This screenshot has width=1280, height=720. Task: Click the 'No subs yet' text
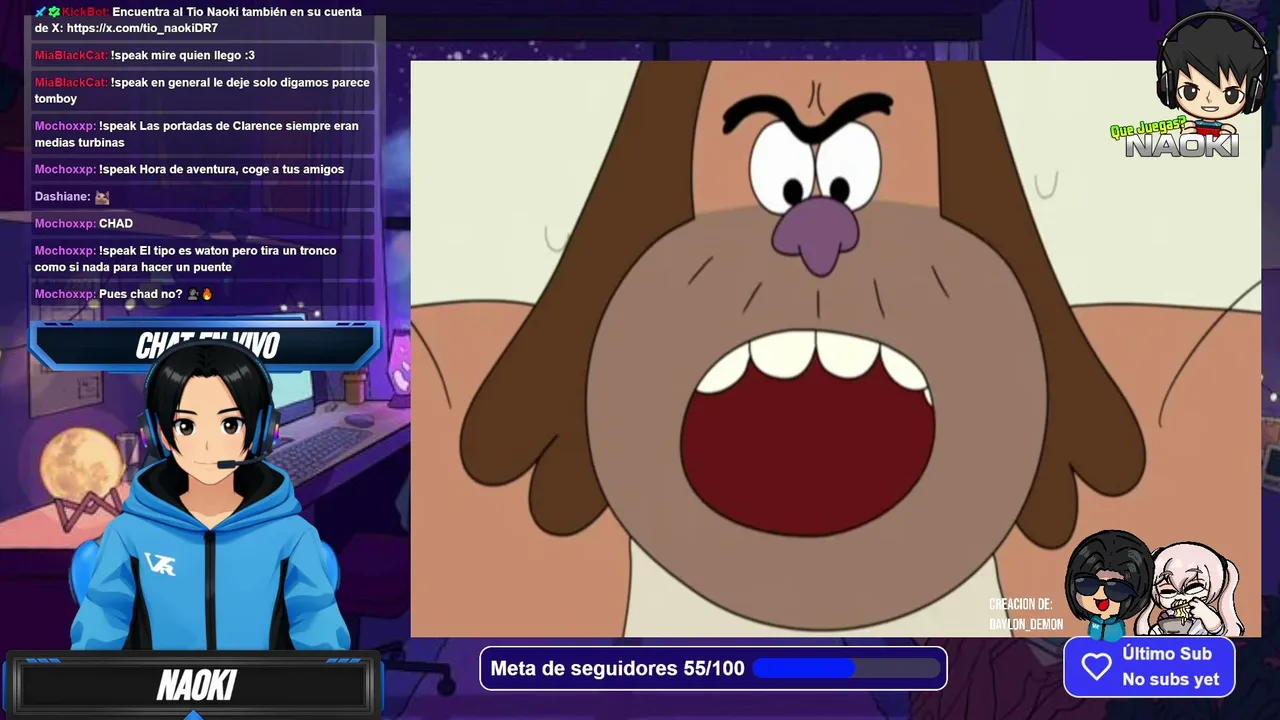pyautogui.click(x=1170, y=679)
